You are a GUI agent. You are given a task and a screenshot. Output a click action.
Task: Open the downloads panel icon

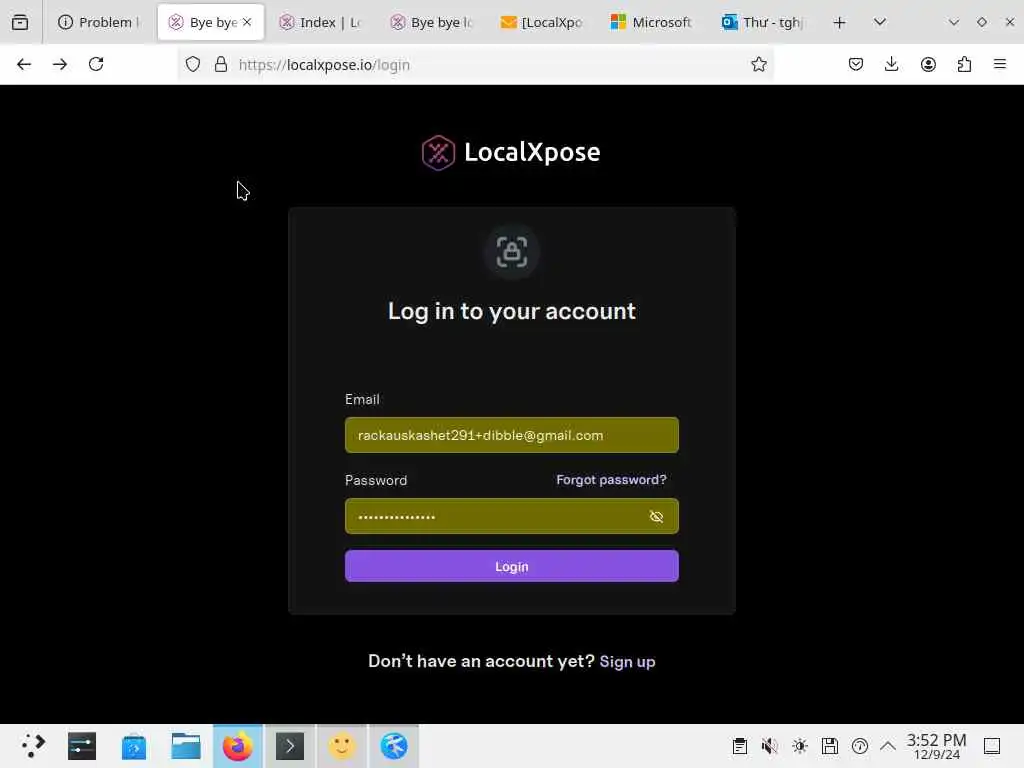891,64
